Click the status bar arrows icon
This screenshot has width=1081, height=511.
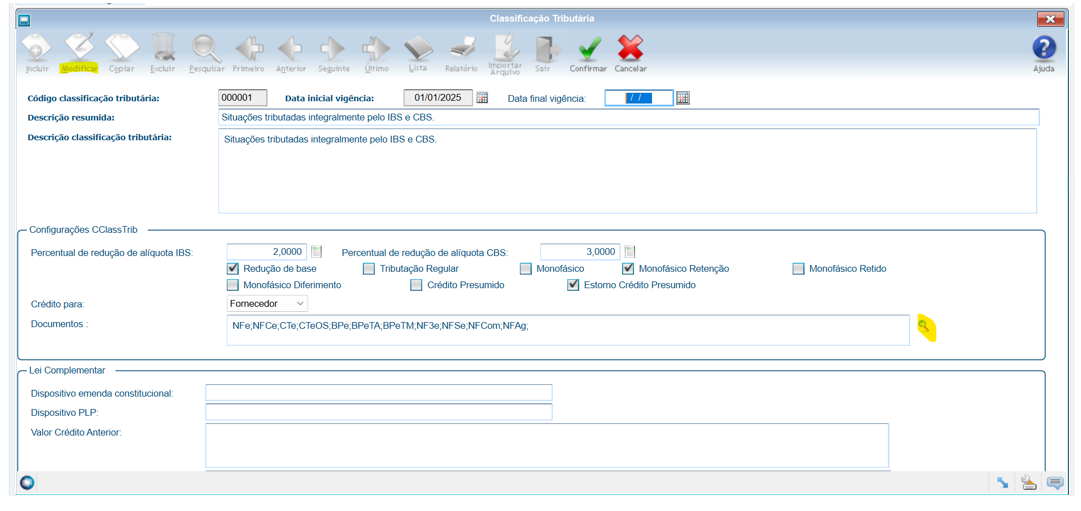[x=1002, y=483]
